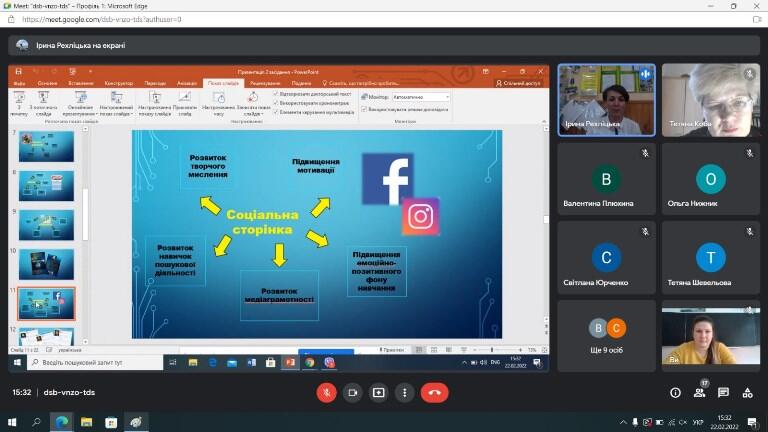Viewport: 768px width, 432px height.
Task: Select Тетяна Шевельова participant tile
Action: 711,258
